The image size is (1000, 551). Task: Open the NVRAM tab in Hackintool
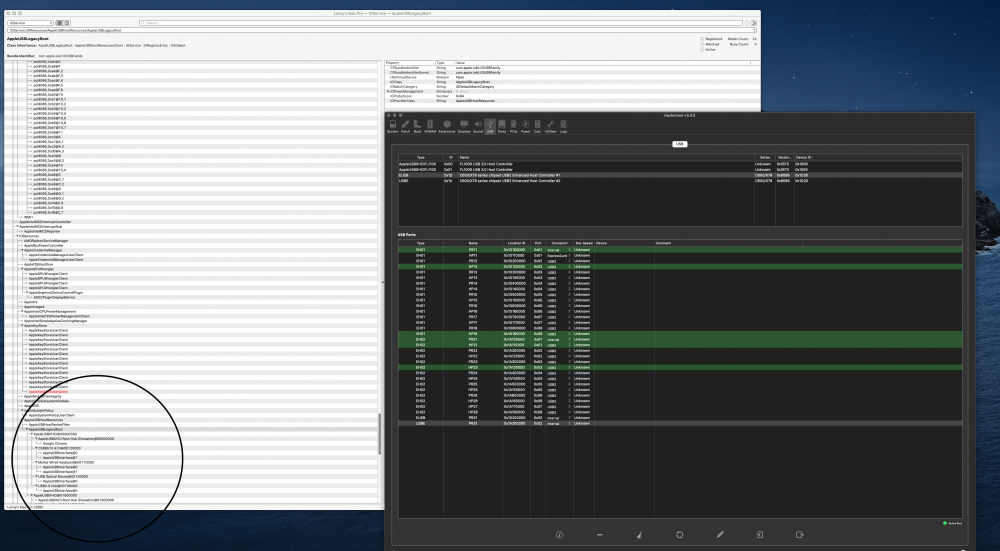coord(430,126)
